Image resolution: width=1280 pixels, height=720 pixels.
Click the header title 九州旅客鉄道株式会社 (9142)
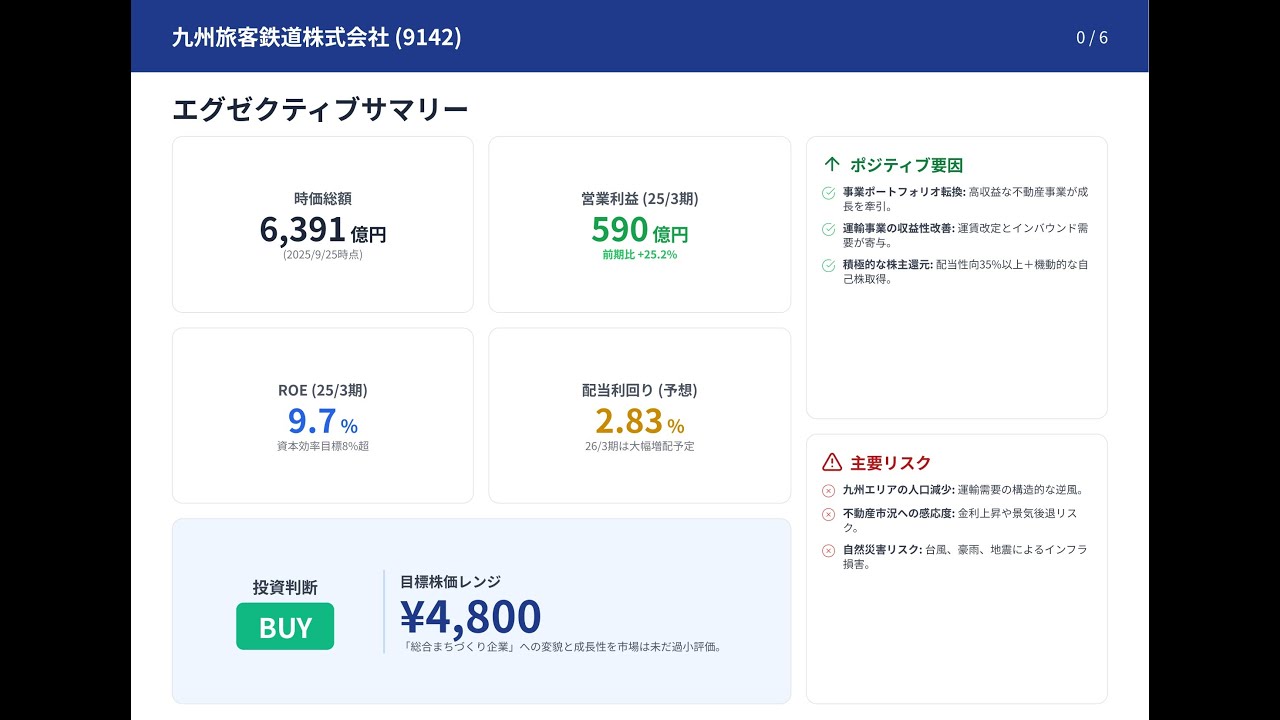point(317,37)
